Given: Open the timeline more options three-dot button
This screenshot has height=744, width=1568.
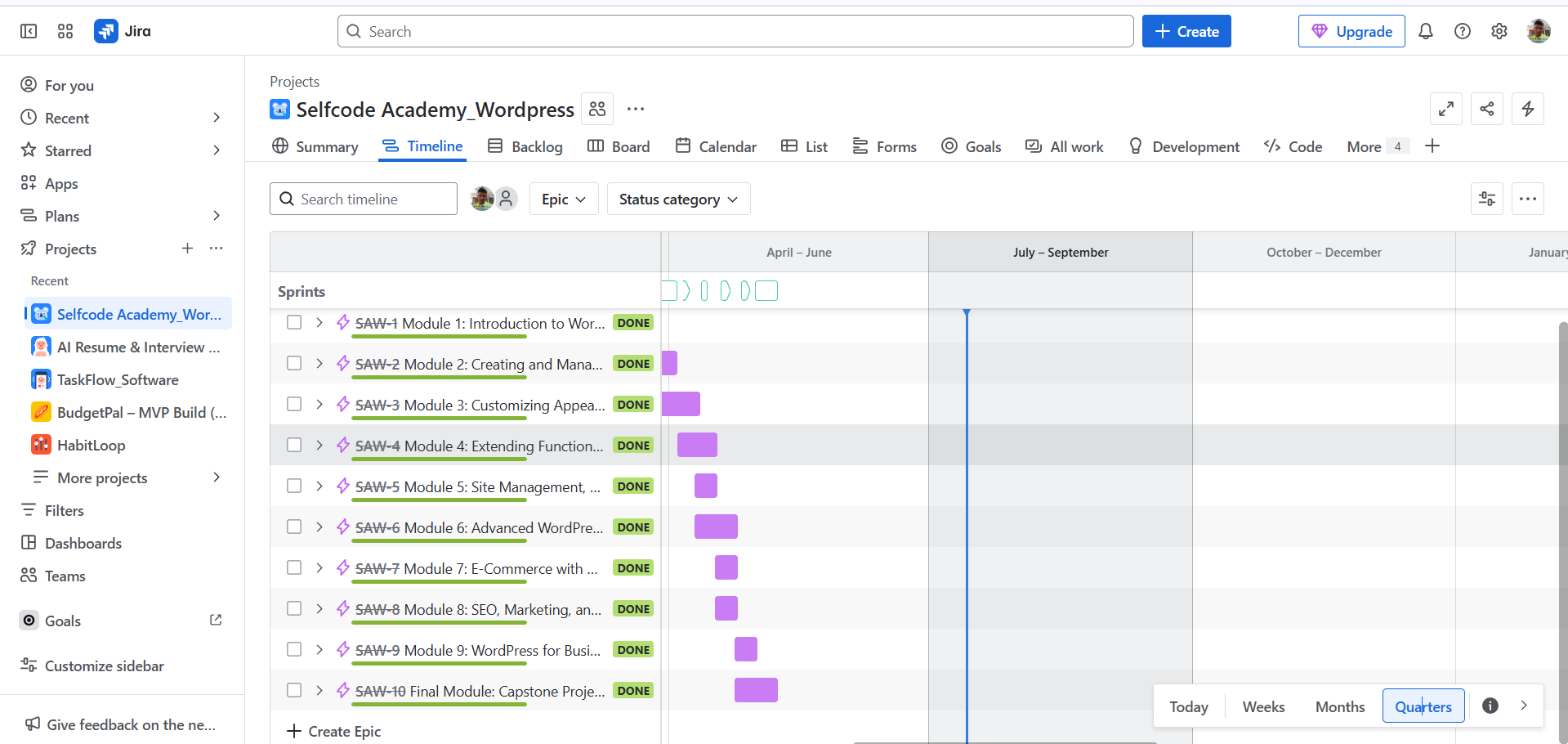Looking at the screenshot, I should 1528,199.
